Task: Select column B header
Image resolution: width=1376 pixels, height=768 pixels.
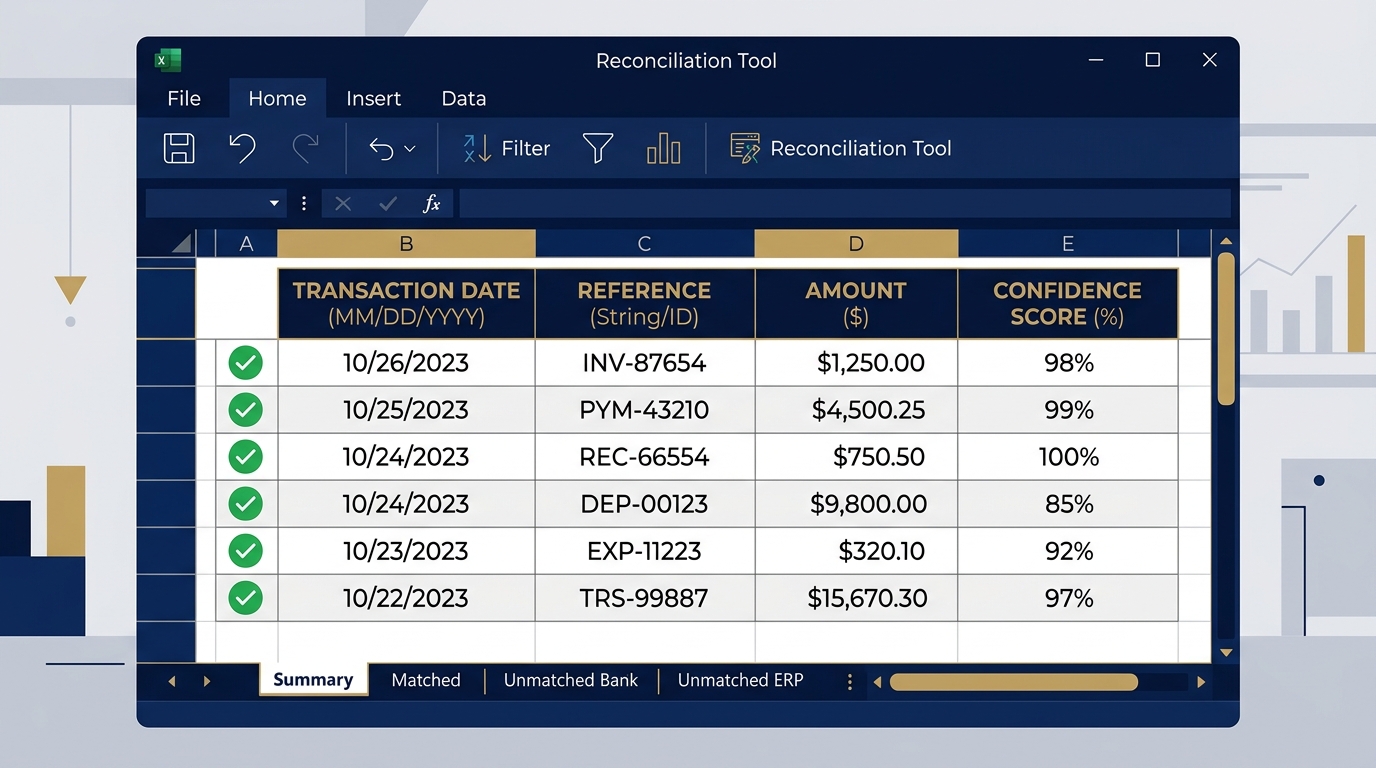Action: 406,244
